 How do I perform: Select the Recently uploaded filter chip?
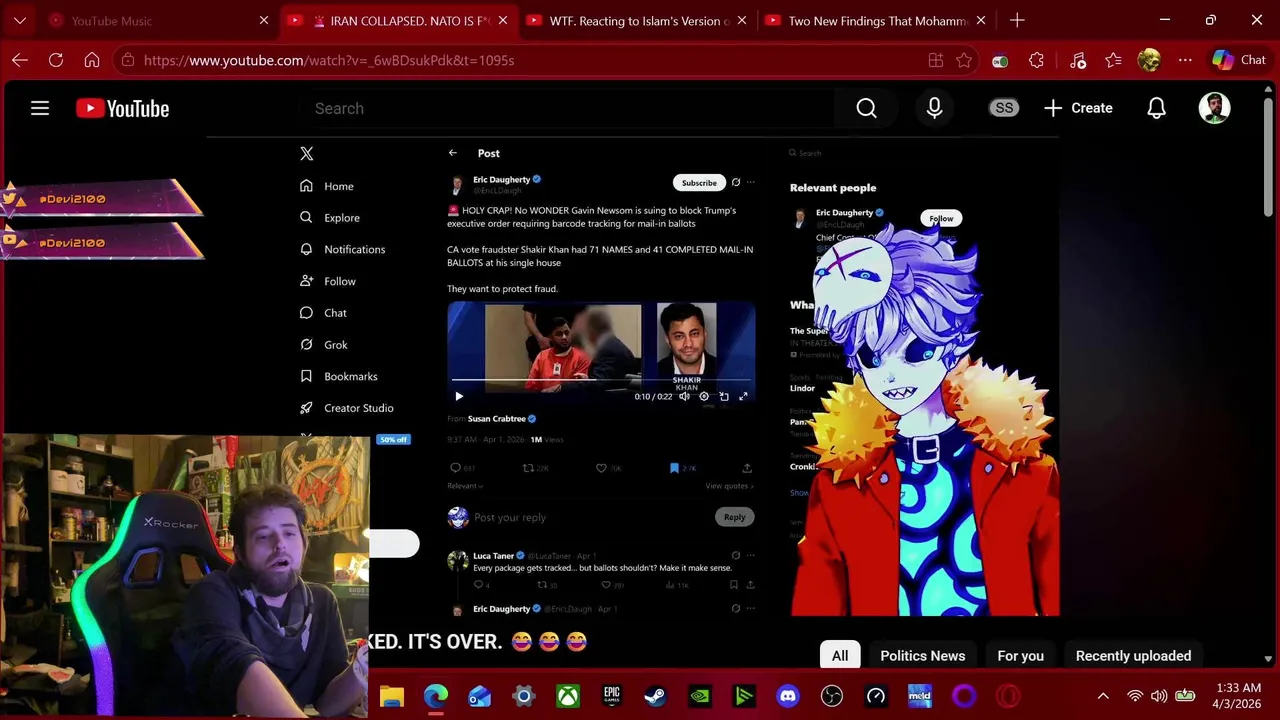1133,656
